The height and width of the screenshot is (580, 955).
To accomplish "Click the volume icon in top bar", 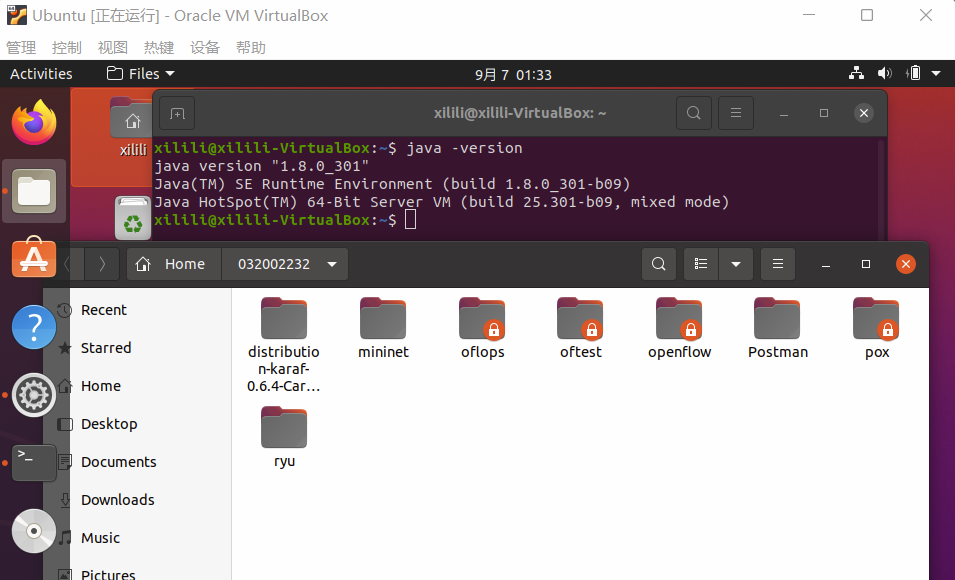I will (884, 74).
